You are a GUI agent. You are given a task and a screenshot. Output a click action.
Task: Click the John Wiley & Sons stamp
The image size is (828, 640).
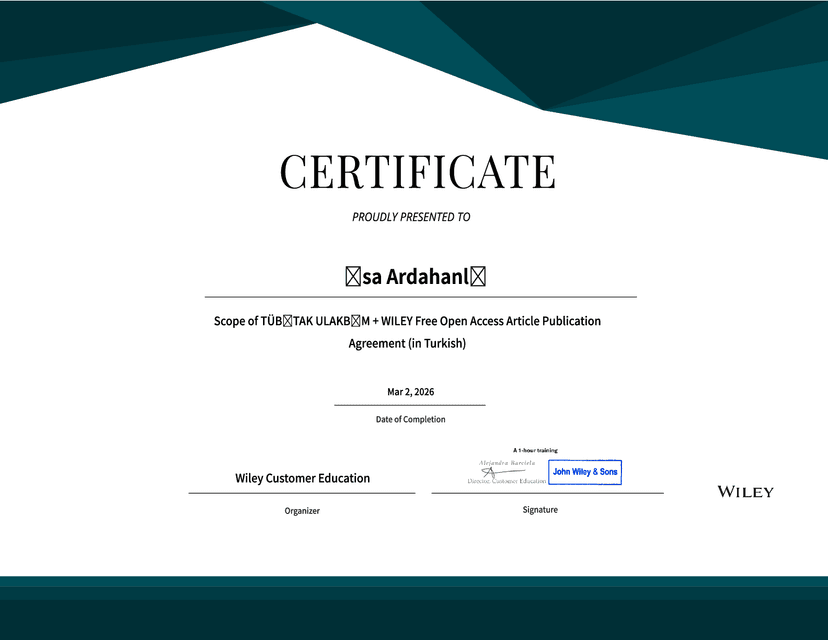click(x=585, y=472)
